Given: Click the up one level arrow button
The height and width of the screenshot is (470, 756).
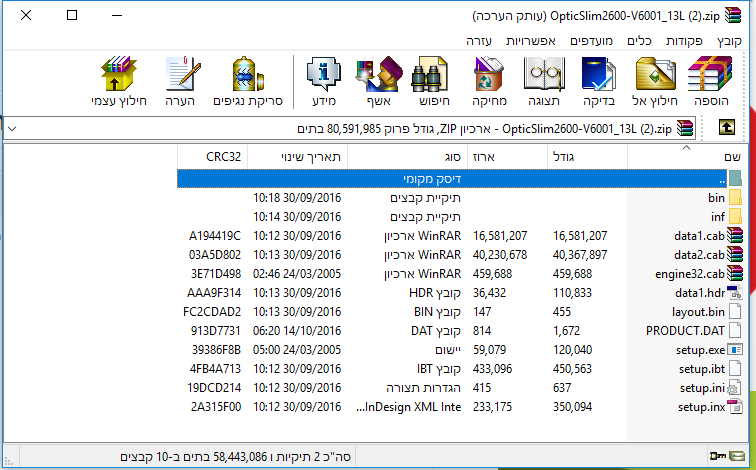Looking at the screenshot, I should coord(727,128).
